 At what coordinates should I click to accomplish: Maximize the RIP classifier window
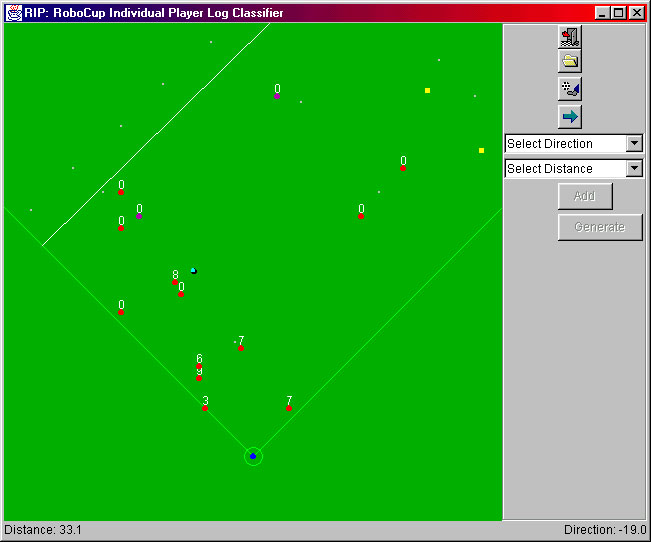click(619, 13)
